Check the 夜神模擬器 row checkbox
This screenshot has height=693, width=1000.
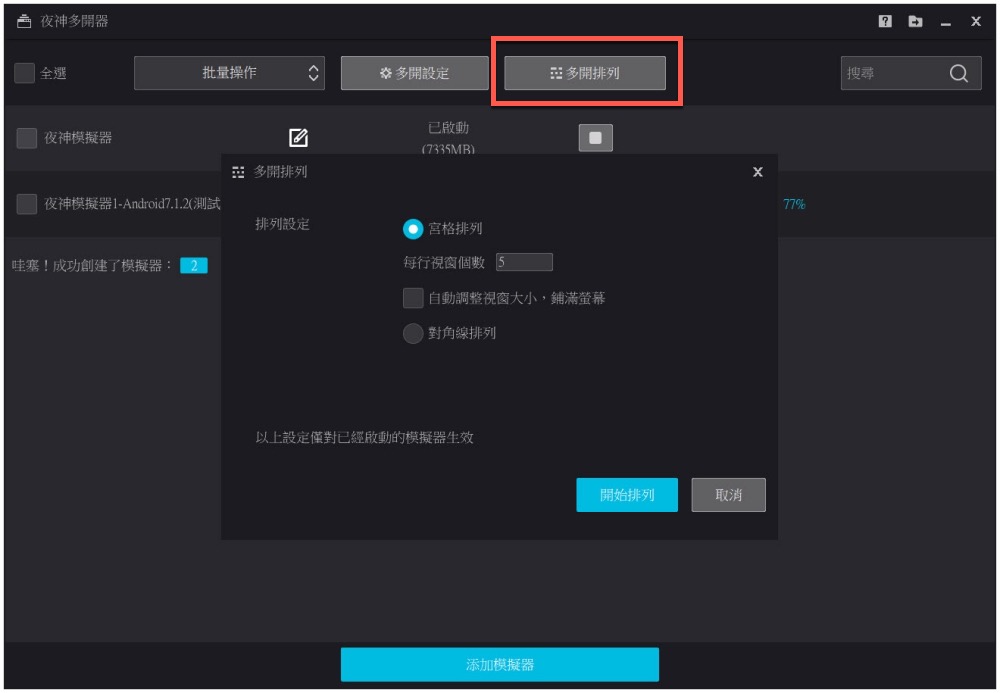[x=26, y=138]
